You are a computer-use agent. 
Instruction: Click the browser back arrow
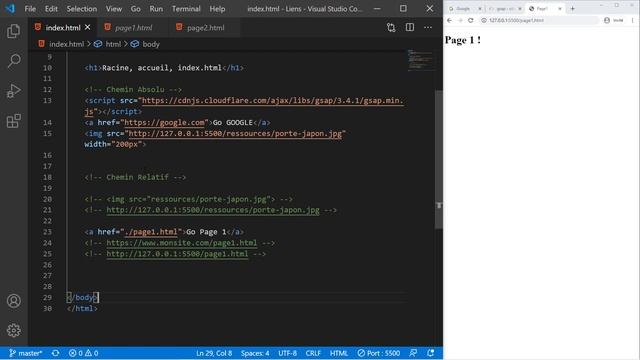point(449,20)
